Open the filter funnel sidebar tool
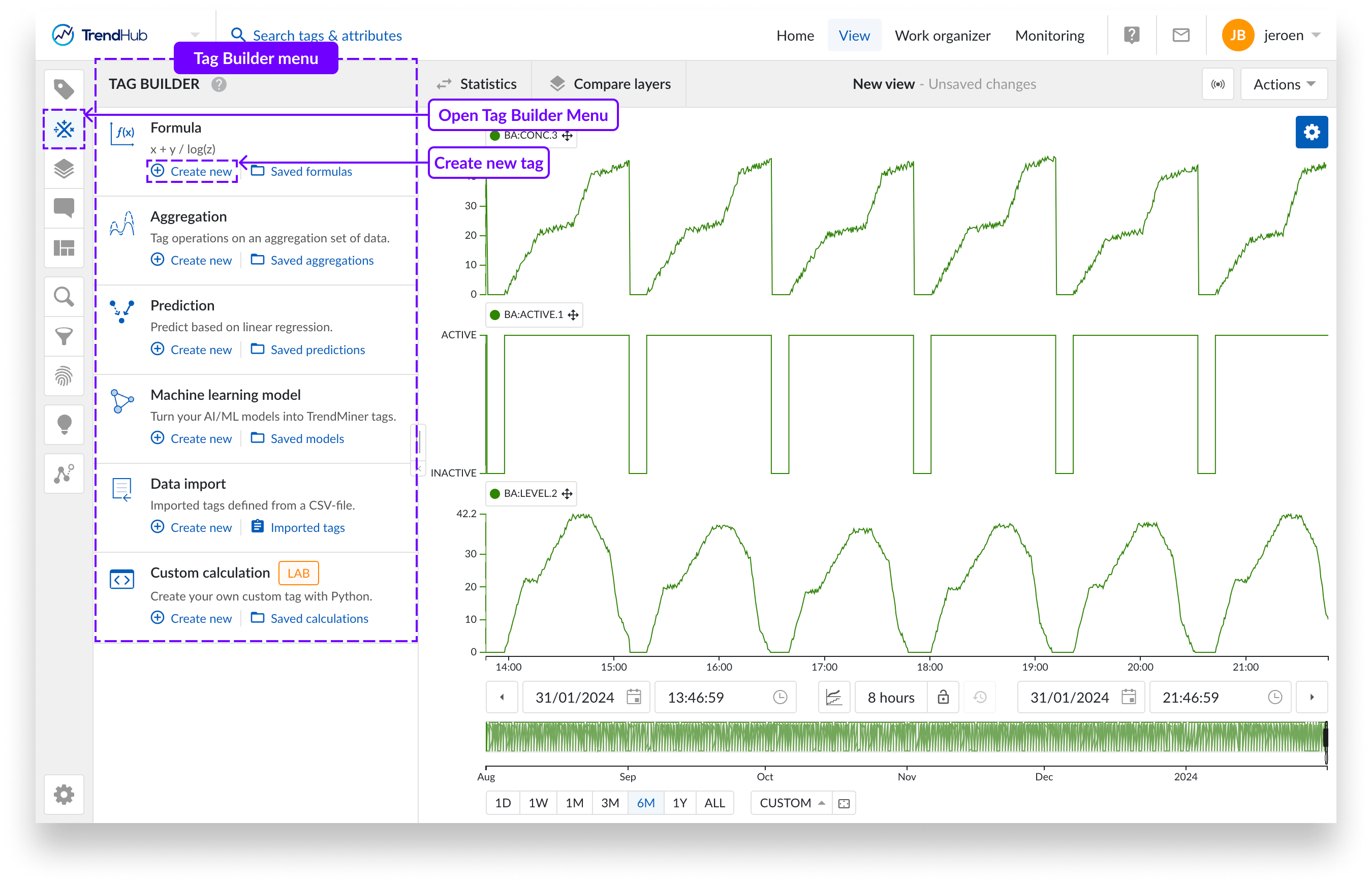The width and height of the screenshot is (1372, 884). 64,336
